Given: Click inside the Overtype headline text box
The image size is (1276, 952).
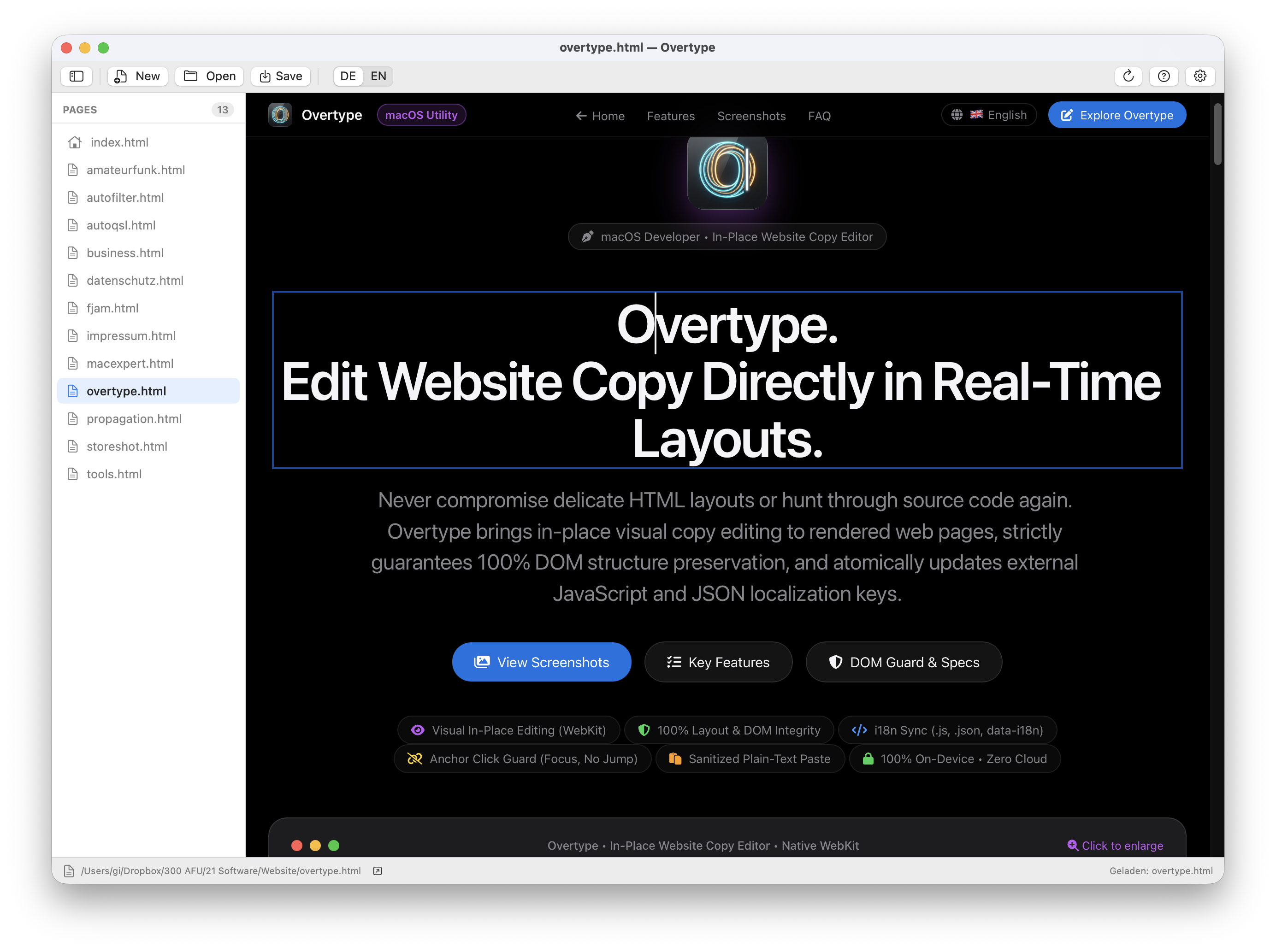Looking at the screenshot, I should click(x=727, y=380).
